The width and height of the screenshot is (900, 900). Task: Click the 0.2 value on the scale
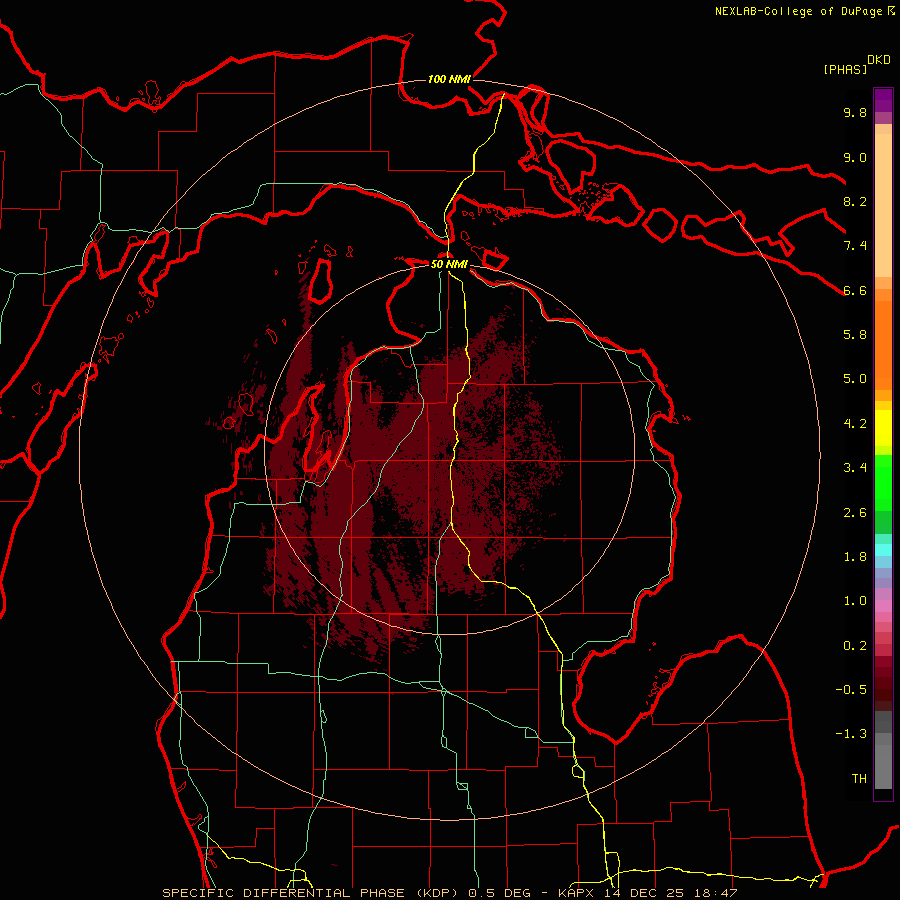pyautogui.click(x=855, y=646)
